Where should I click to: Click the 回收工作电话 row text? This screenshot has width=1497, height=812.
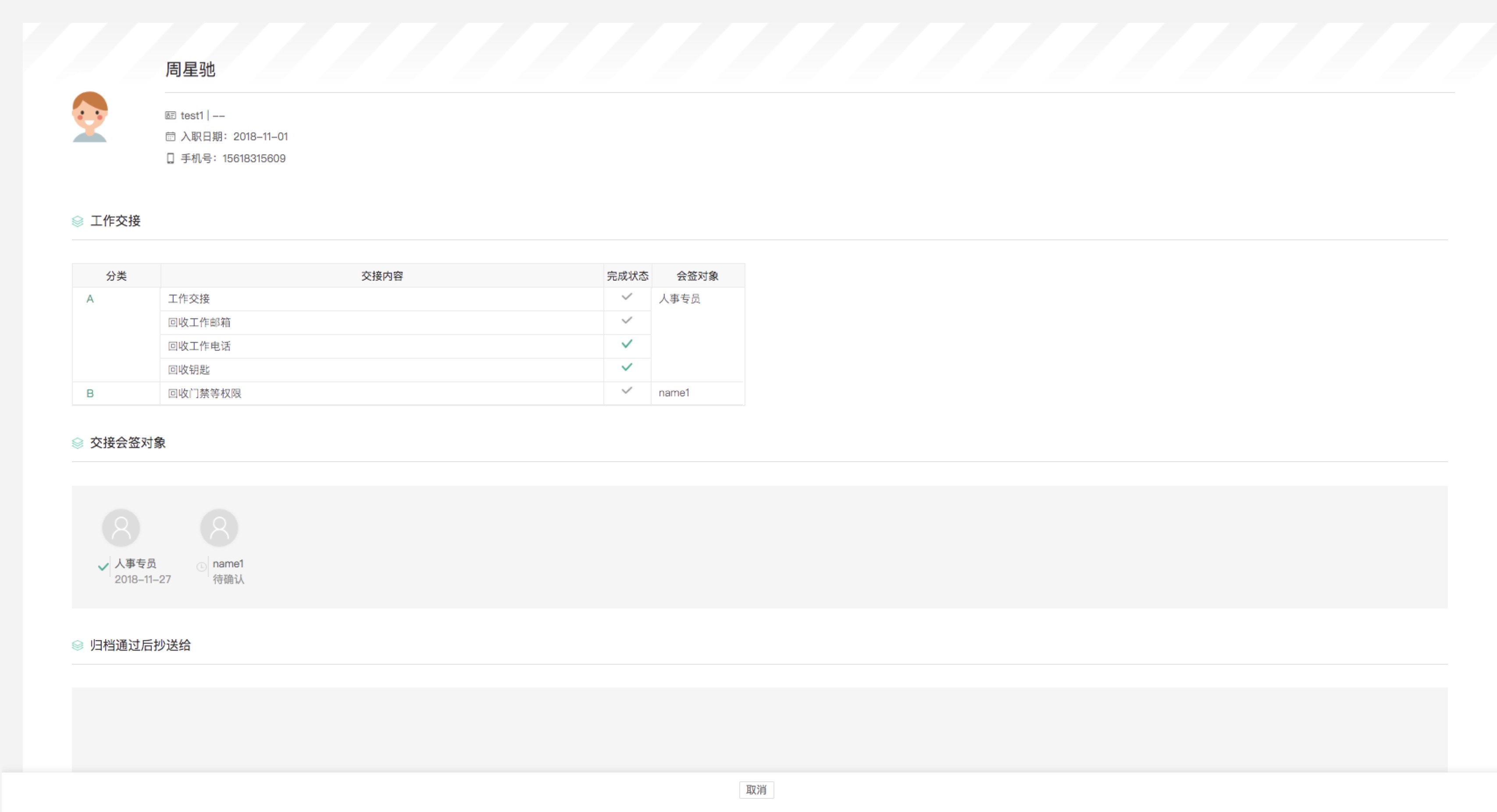pos(200,346)
